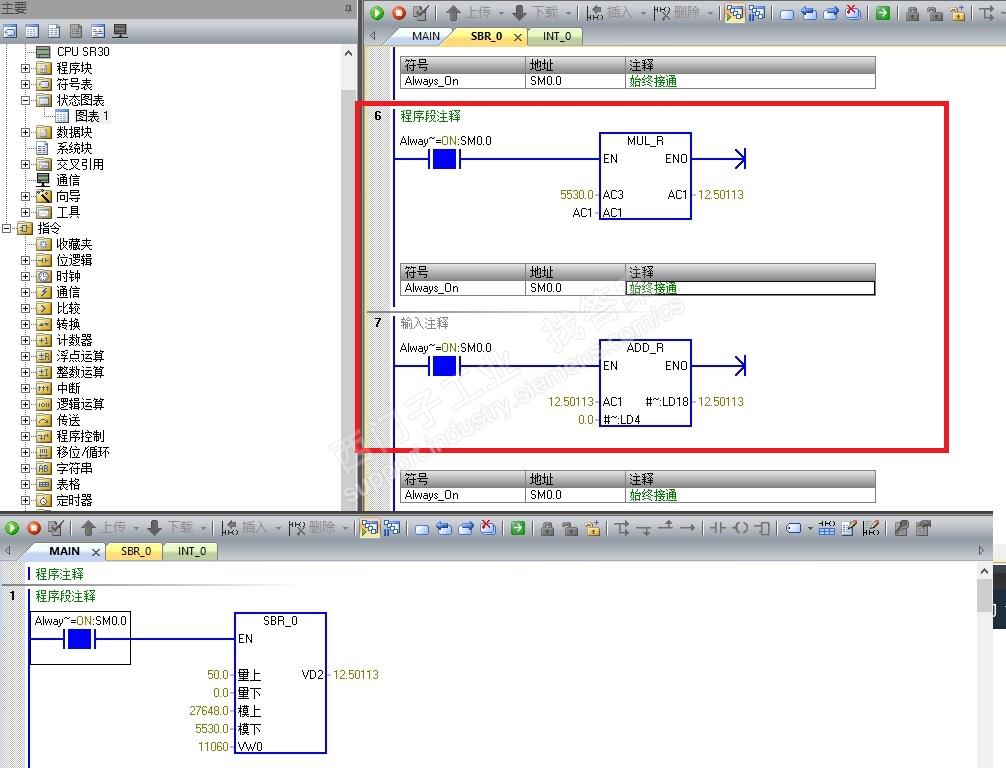
Task: Click 下载 download button in SBR_0 editor toolbar
Action: [536, 12]
